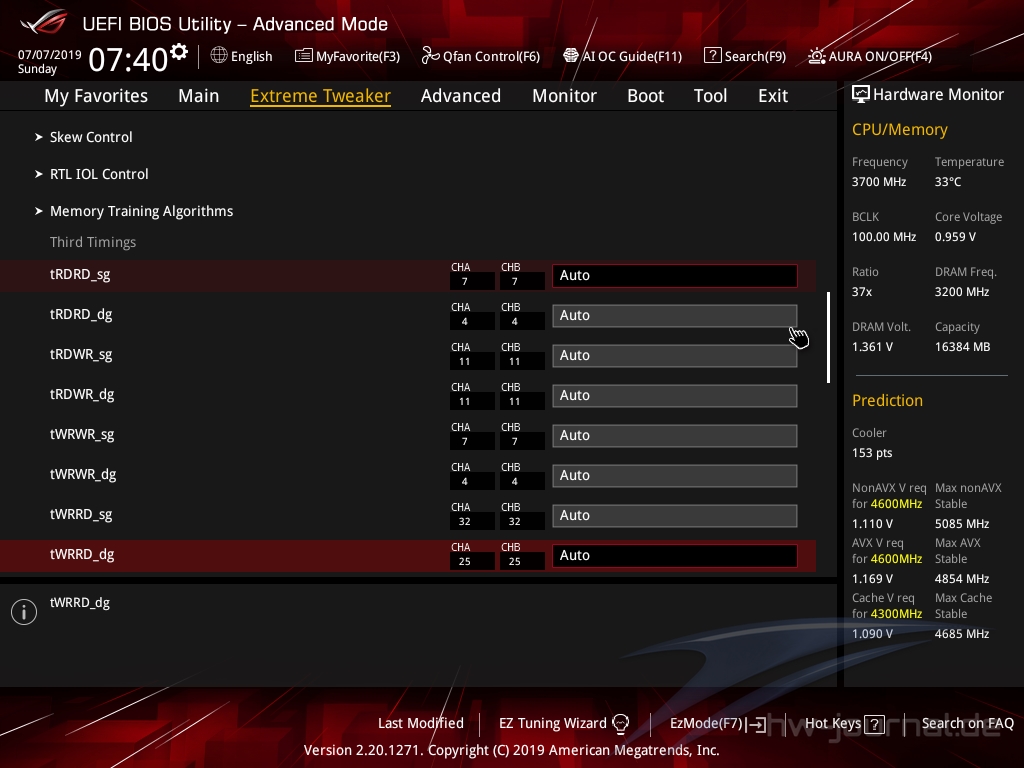Image resolution: width=1024 pixels, height=768 pixels.
Task: Open the My Favorites tab
Action: [96, 96]
